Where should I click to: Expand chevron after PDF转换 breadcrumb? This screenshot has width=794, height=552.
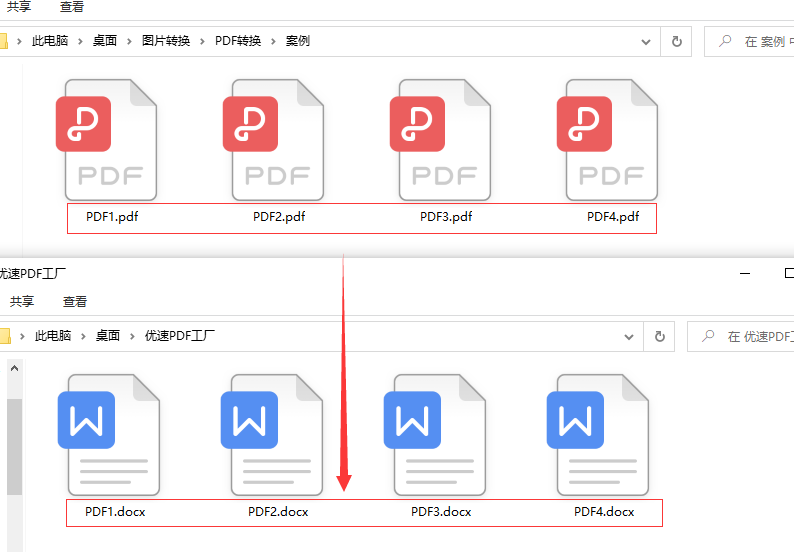tap(273, 42)
